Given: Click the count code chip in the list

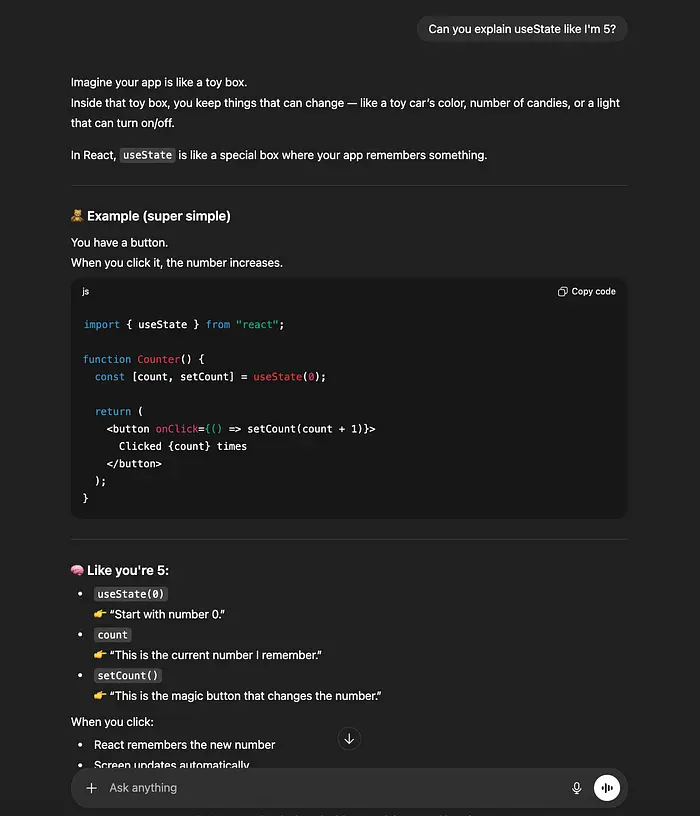Looking at the screenshot, I should pos(113,635).
